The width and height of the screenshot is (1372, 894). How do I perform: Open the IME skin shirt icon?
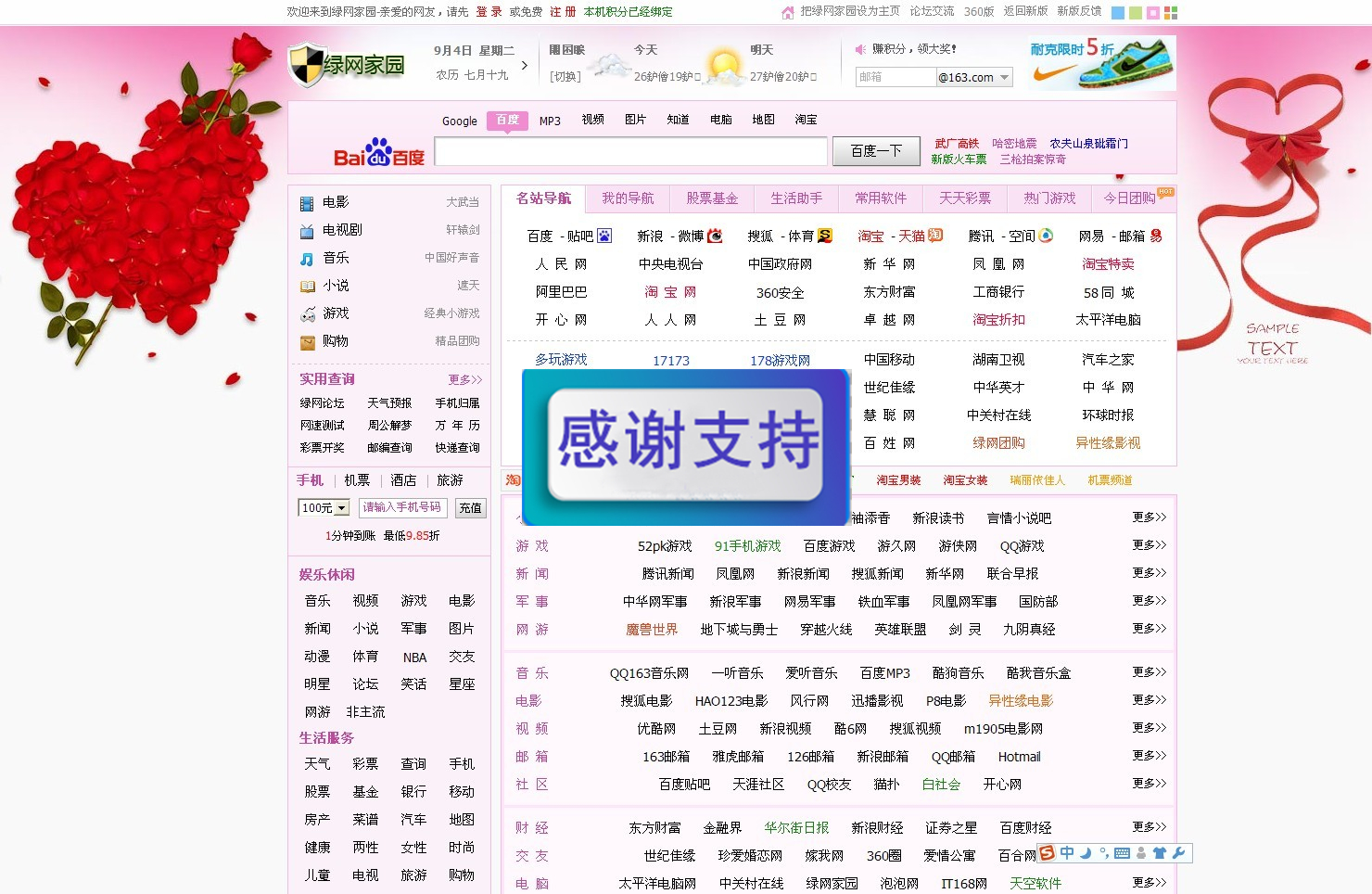[x=1160, y=852]
